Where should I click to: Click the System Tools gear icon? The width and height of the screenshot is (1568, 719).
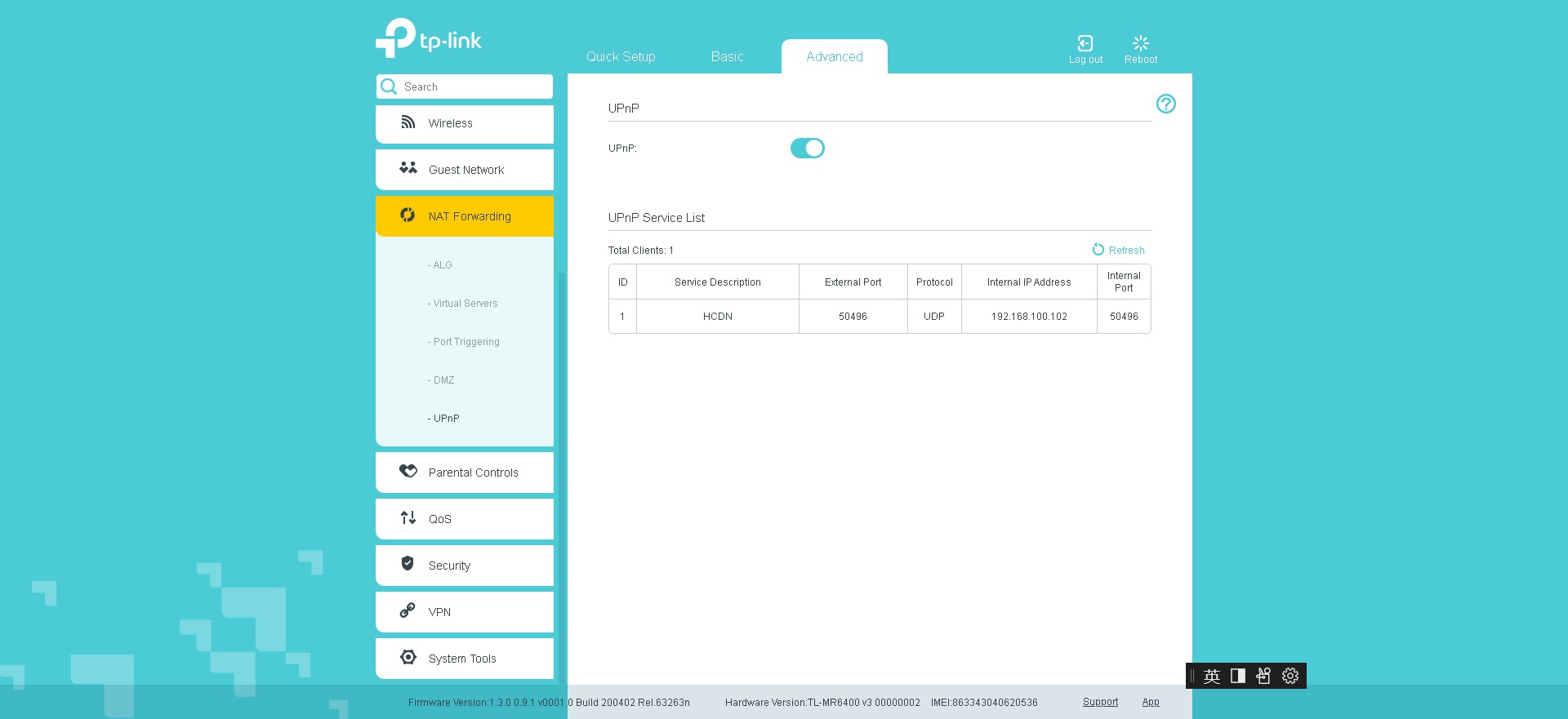pyautogui.click(x=408, y=657)
